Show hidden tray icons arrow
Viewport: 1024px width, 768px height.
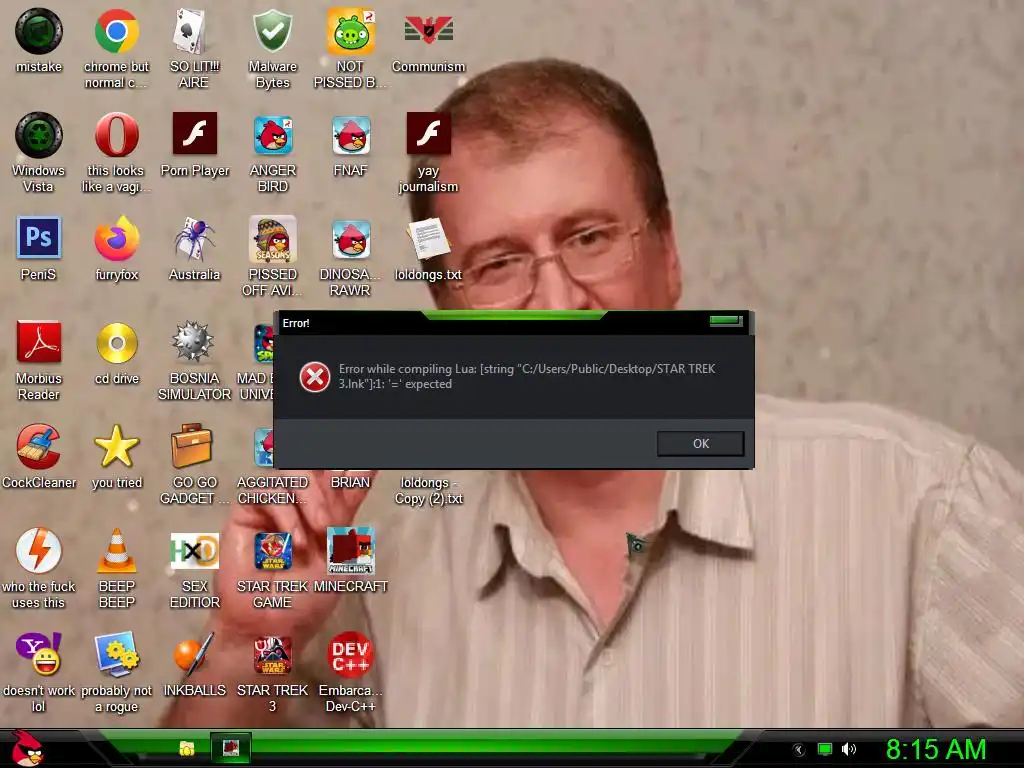click(x=798, y=750)
